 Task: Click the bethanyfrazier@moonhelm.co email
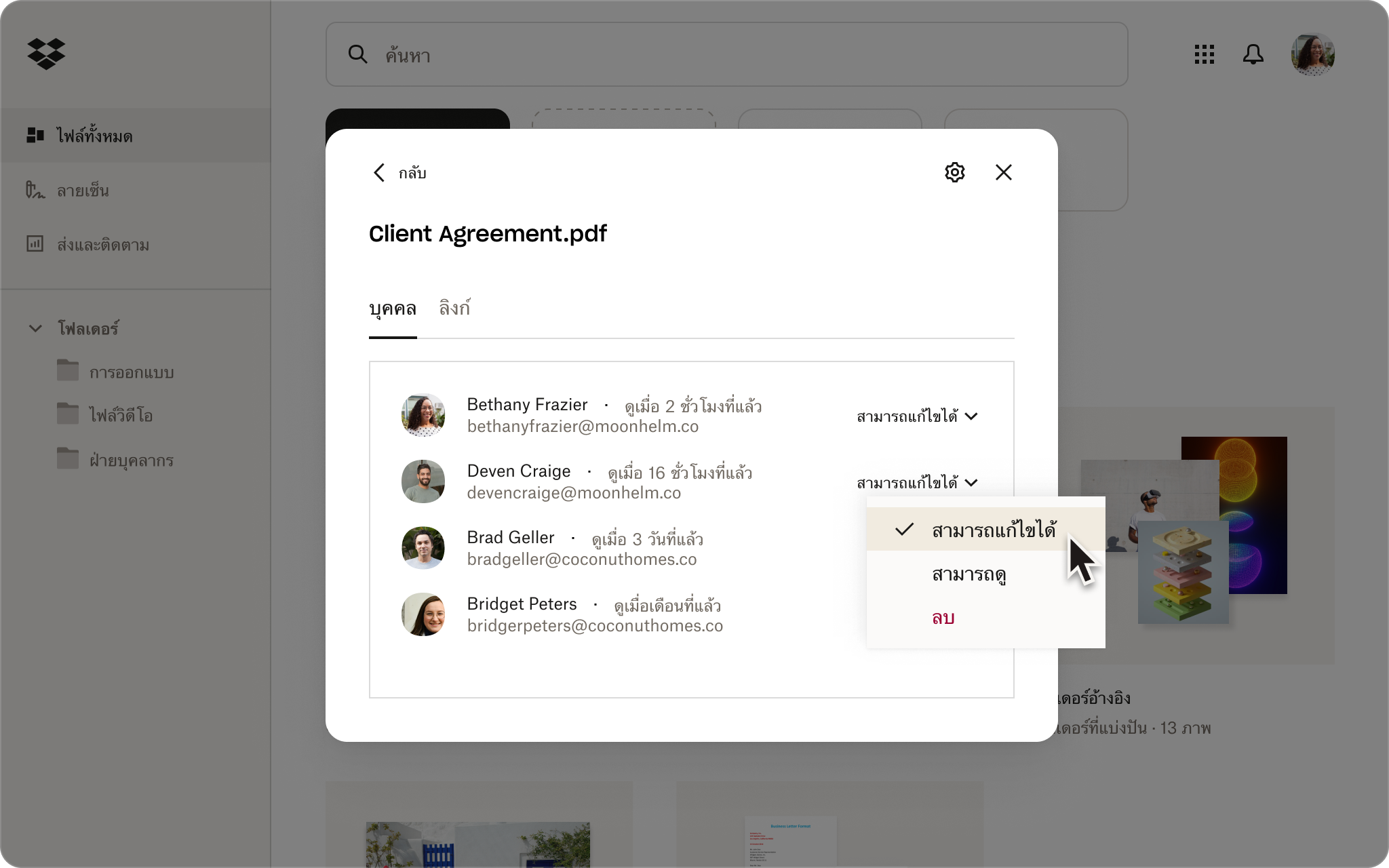[x=583, y=427]
